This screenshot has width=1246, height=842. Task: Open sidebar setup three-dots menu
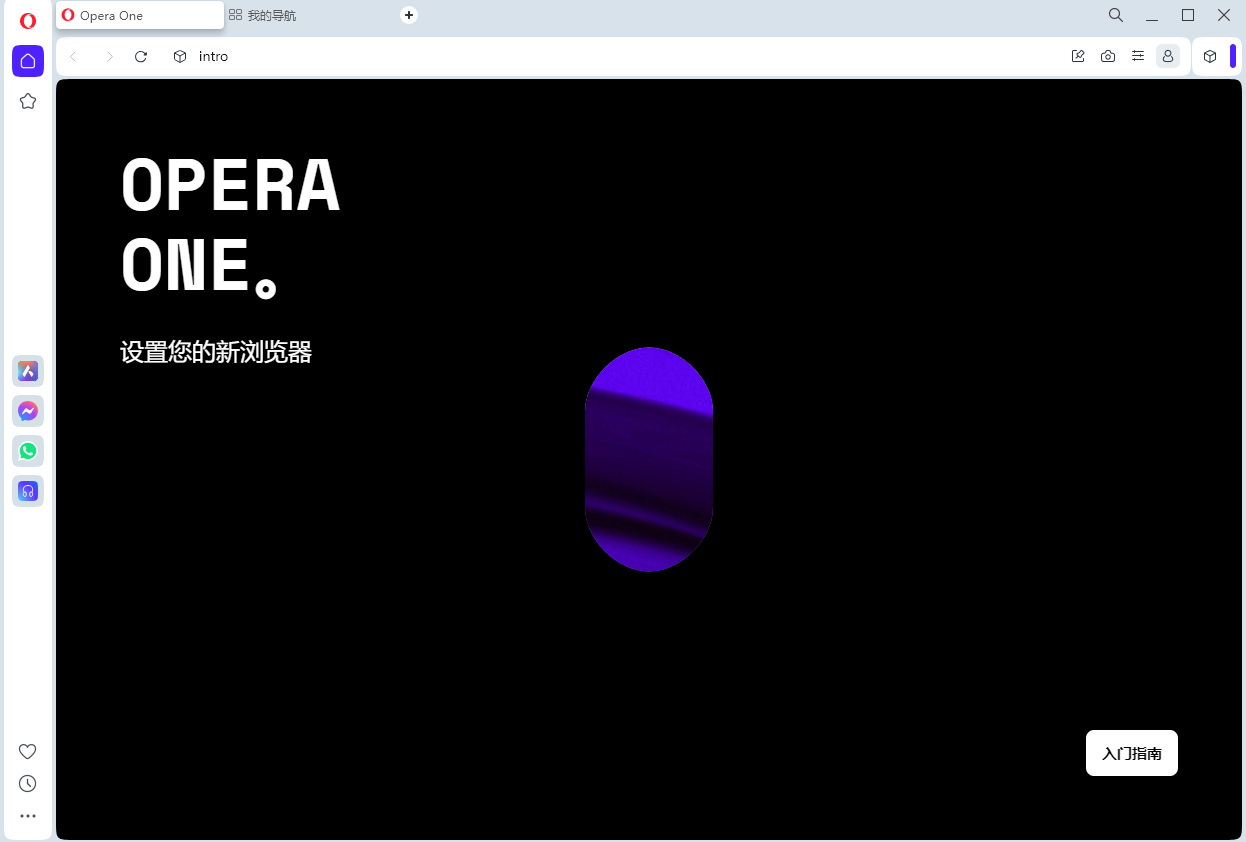pyautogui.click(x=28, y=816)
